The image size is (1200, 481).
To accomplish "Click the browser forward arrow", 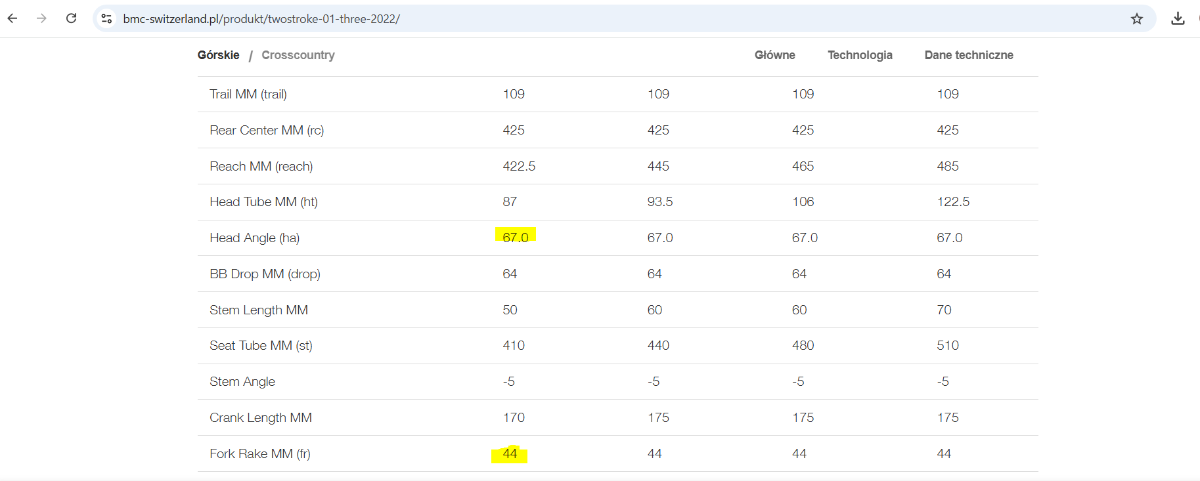I will [x=41, y=18].
